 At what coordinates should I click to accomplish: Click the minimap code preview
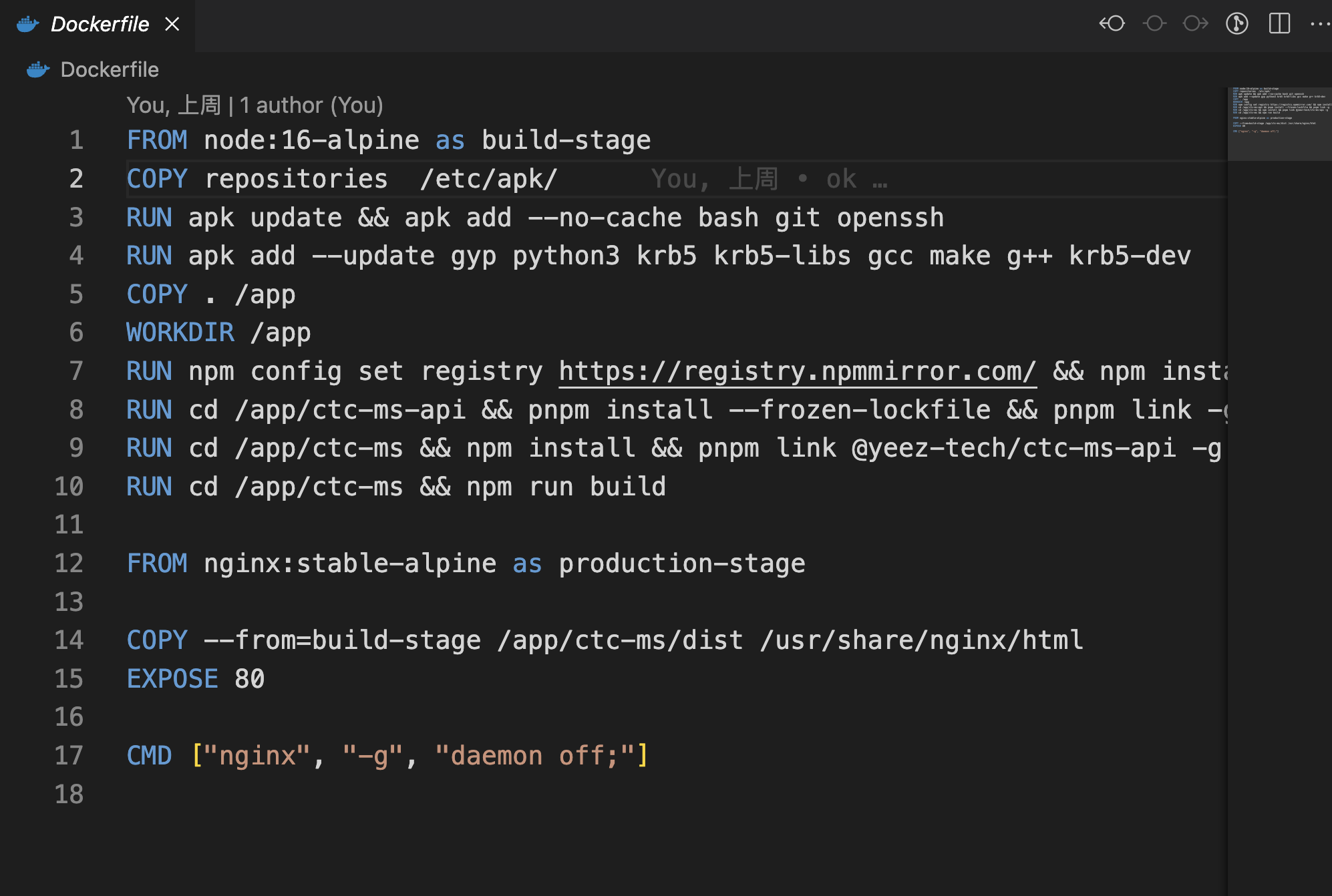click(x=1280, y=124)
